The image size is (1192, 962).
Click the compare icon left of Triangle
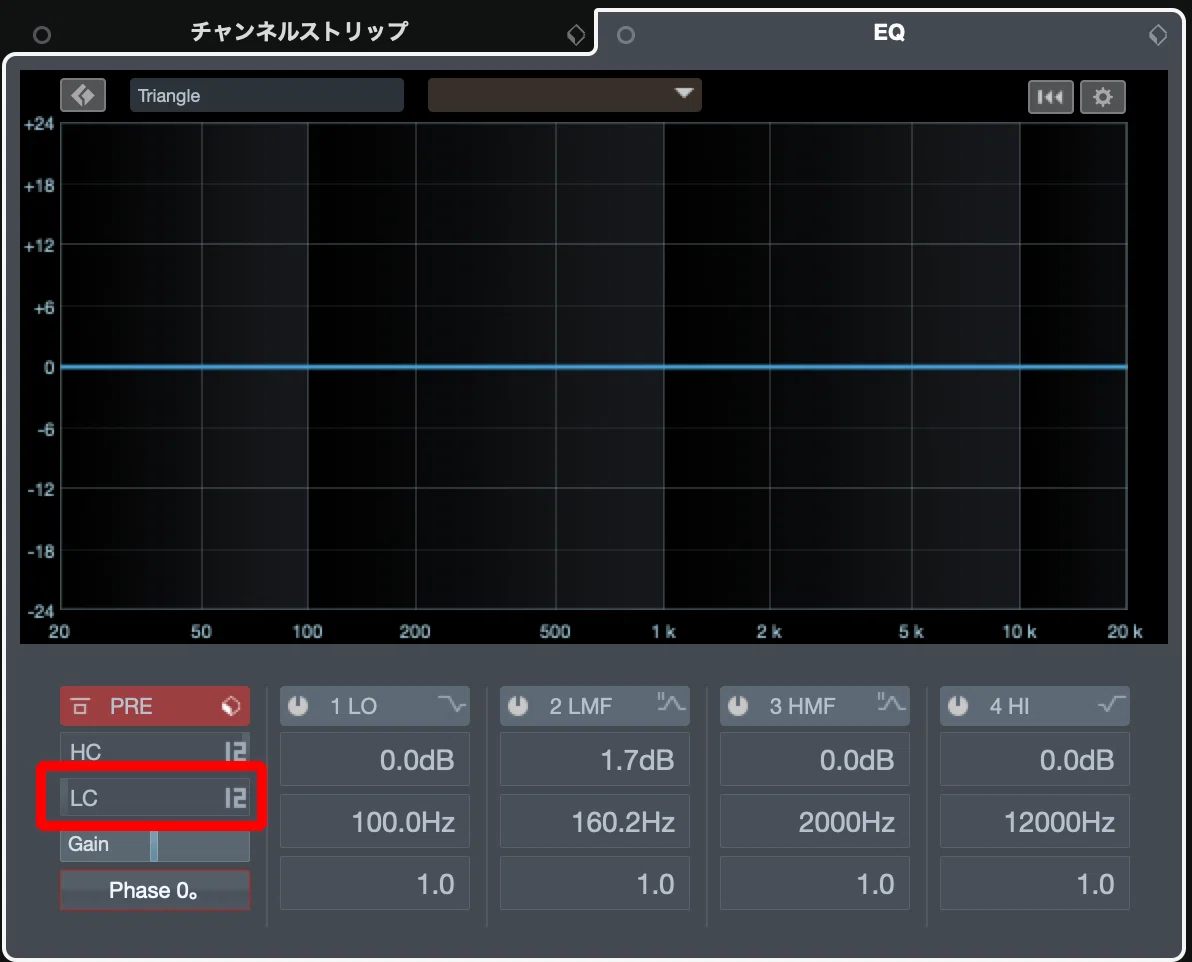[x=83, y=96]
